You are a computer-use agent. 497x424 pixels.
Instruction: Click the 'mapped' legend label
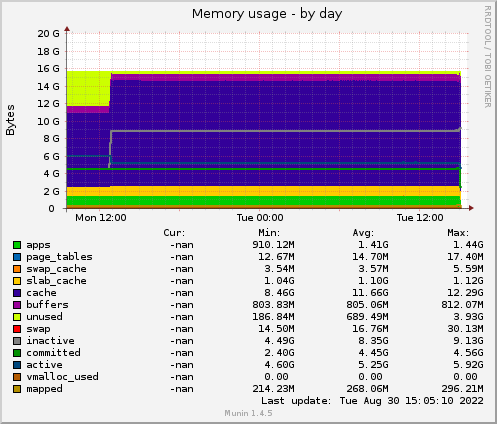point(44,389)
